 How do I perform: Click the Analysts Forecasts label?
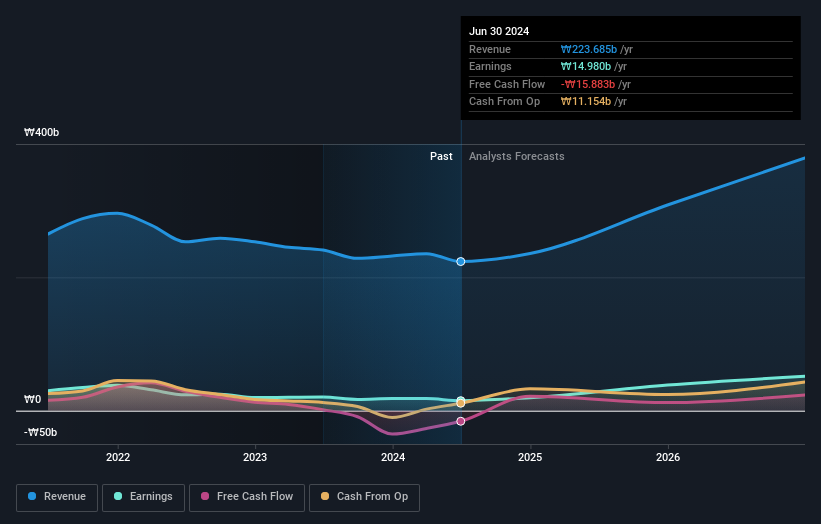pos(517,156)
